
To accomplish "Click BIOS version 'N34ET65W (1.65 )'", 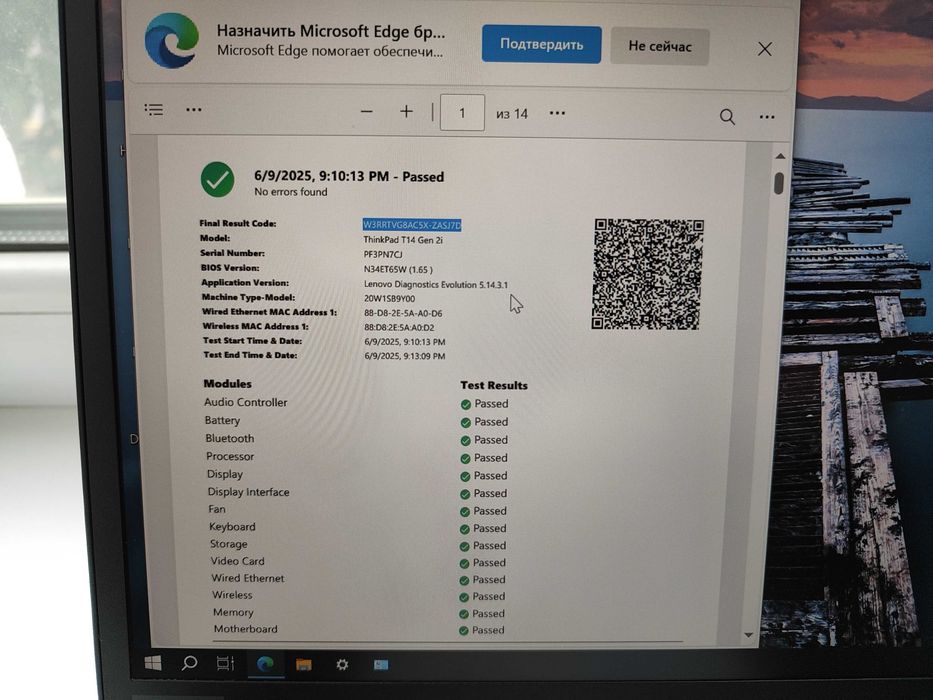I will click(398, 269).
